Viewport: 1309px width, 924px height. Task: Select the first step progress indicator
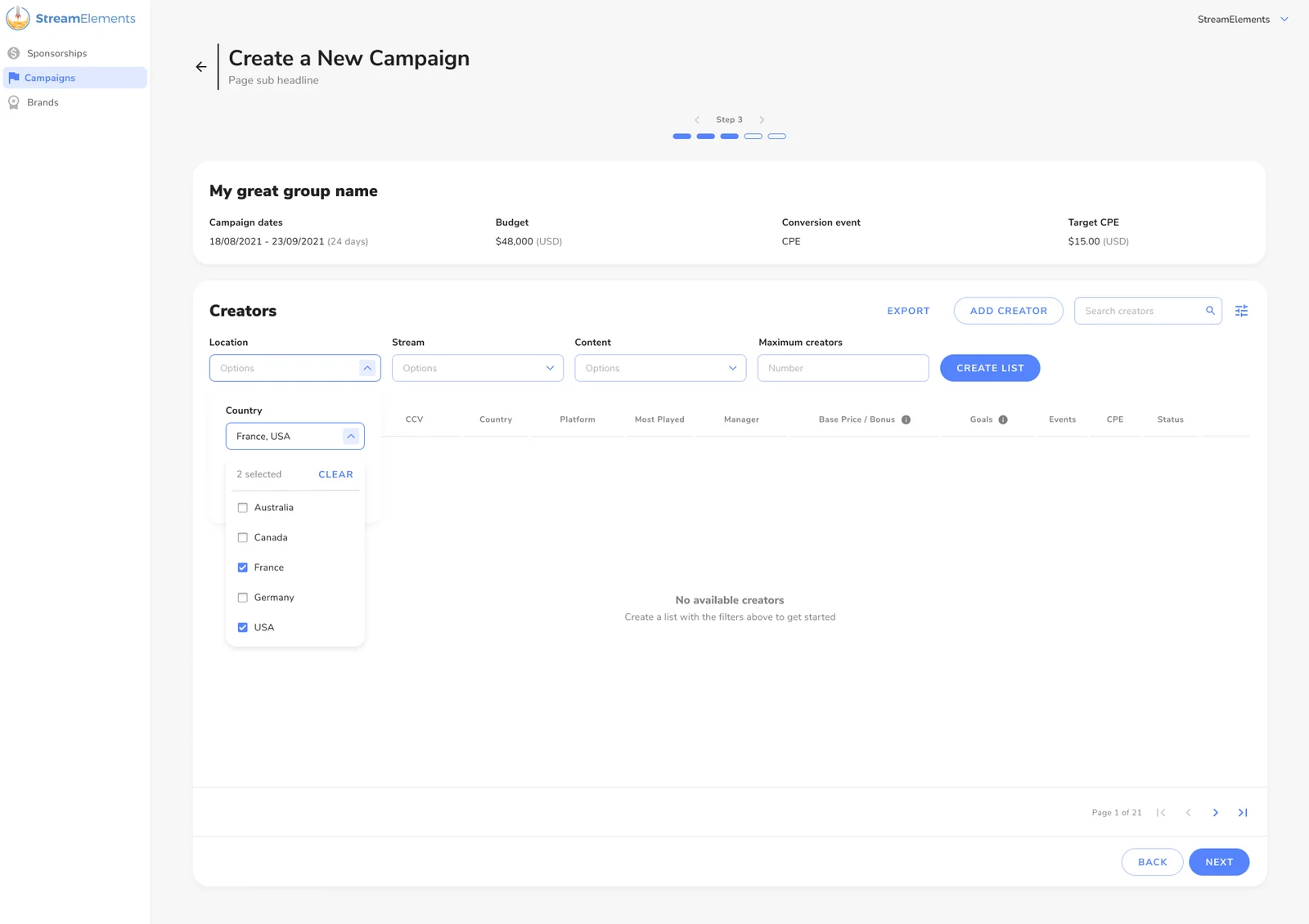(681, 137)
